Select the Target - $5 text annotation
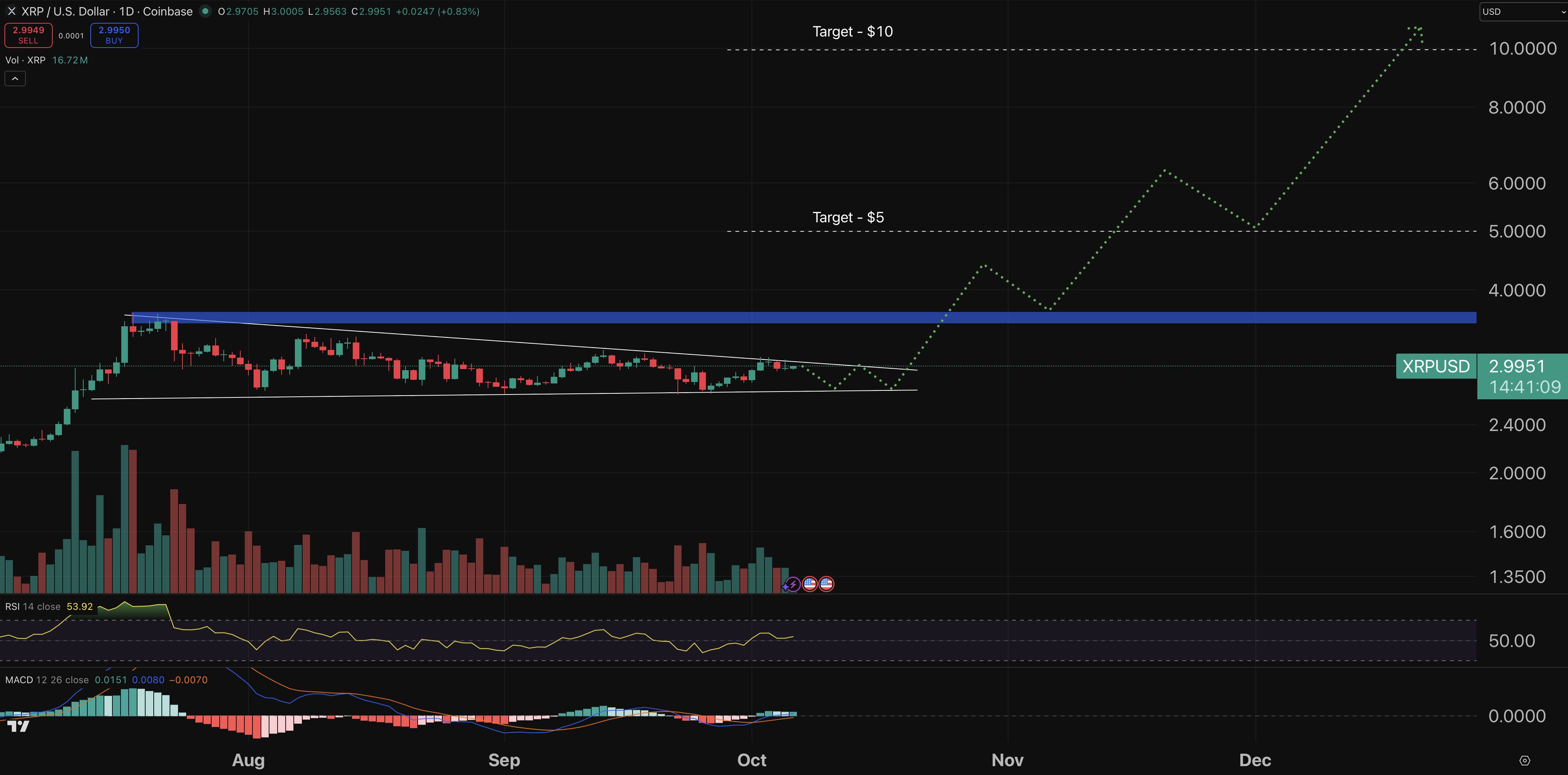 848,217
